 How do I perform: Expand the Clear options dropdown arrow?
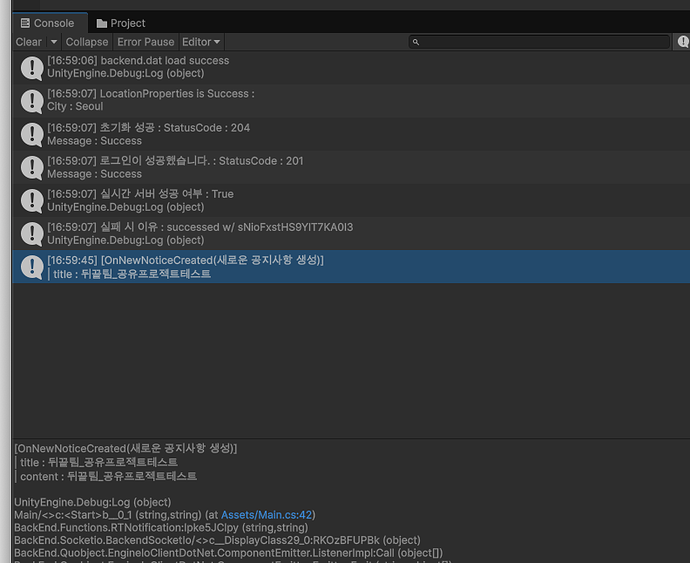[54, 42]
